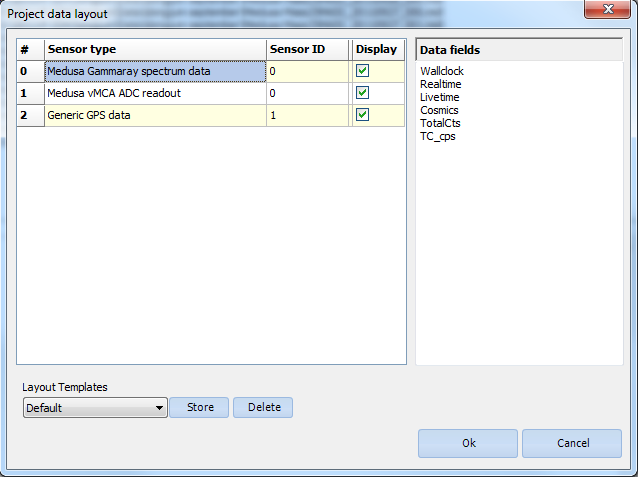Delete the selected layout template
Viewport: 638px width, 477px height.
click(263, 408)
